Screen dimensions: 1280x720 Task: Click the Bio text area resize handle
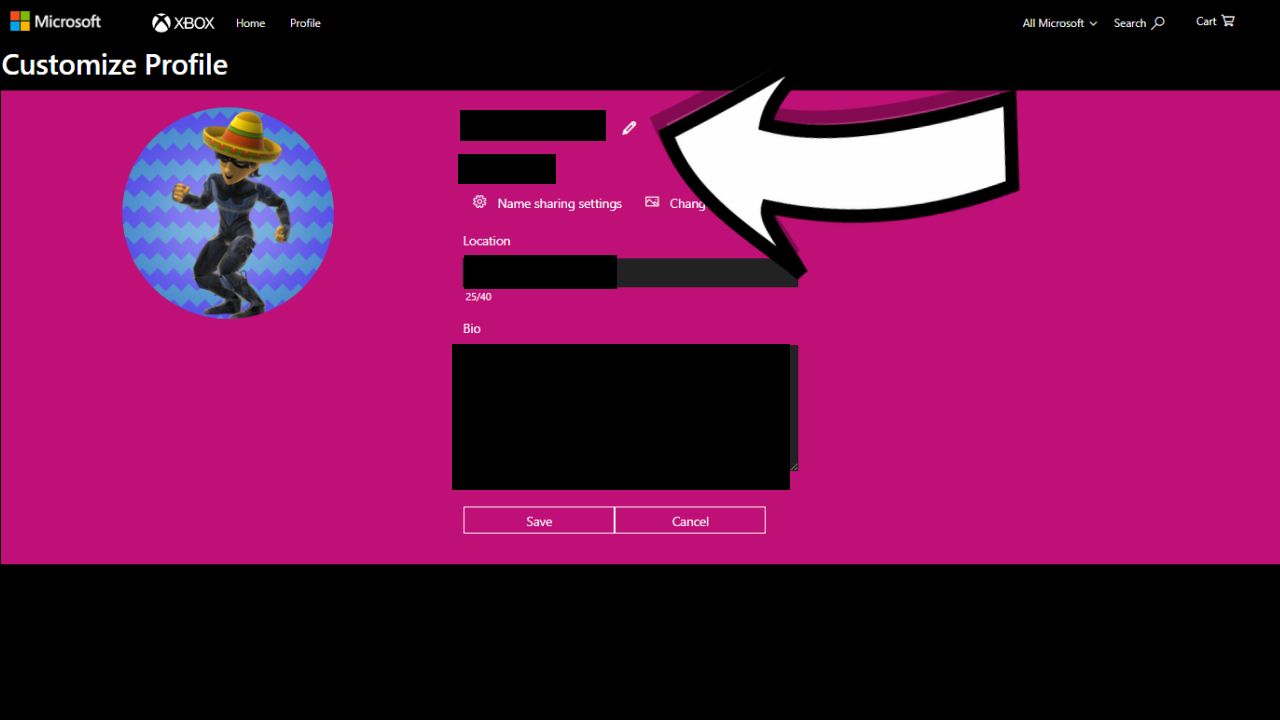794,466
